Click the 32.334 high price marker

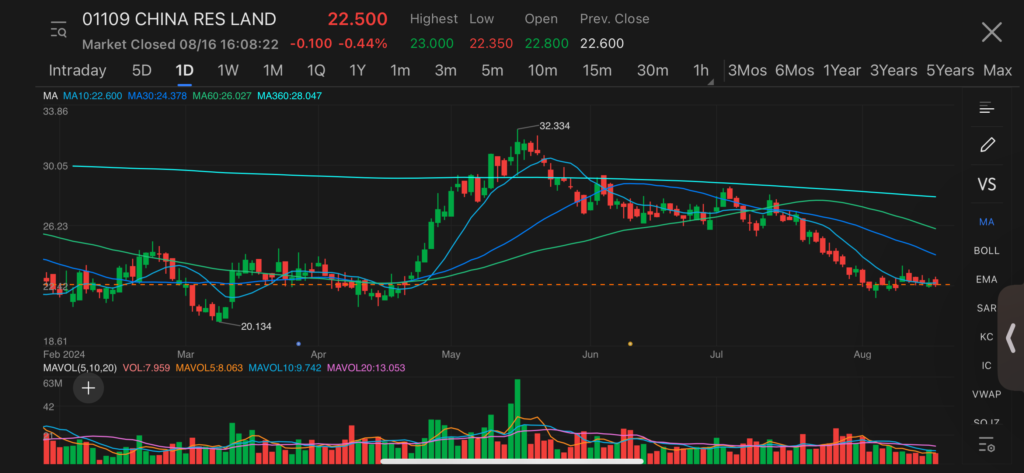click(553, 126)
